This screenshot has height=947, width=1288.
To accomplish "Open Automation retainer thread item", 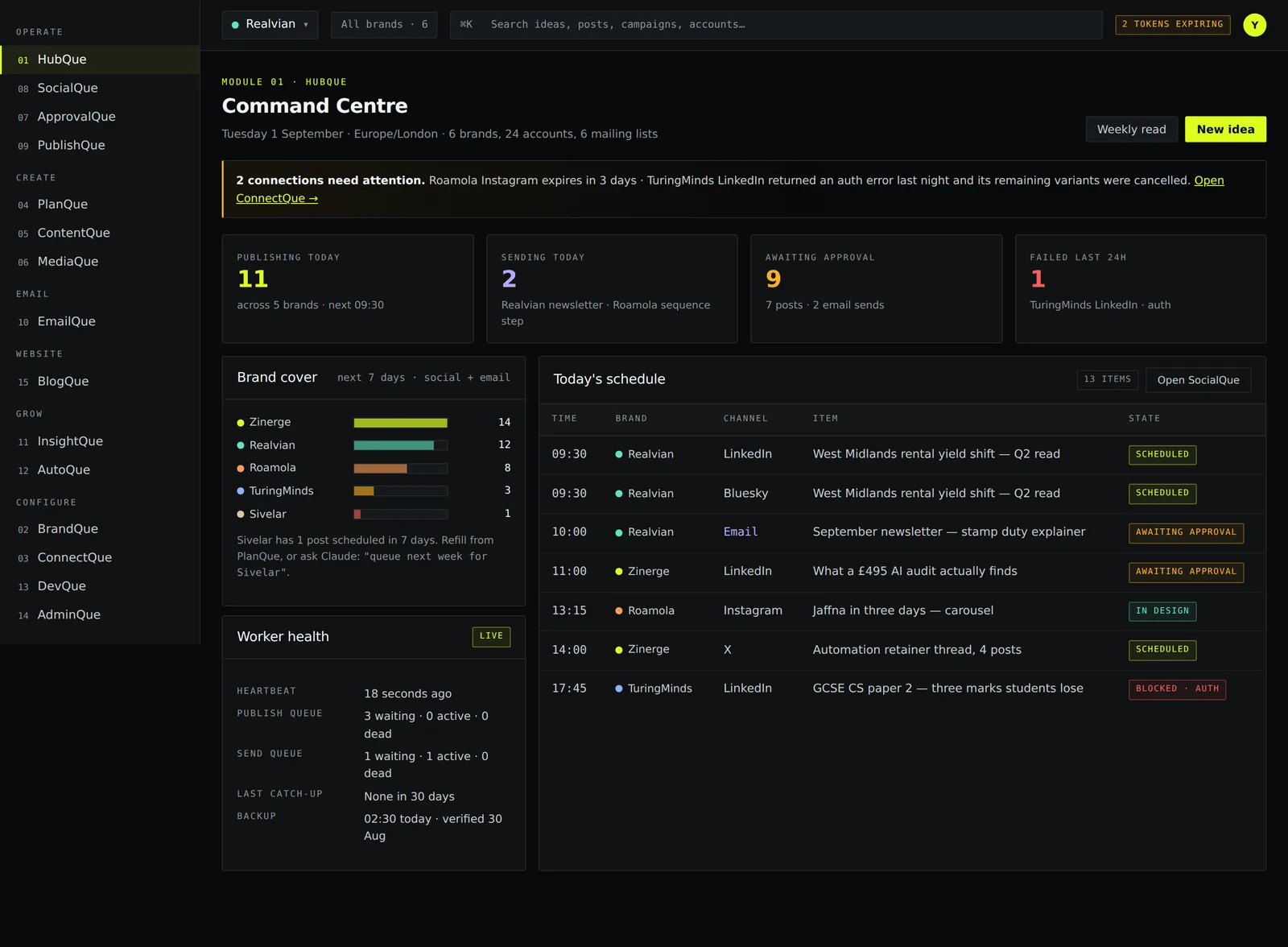I will coord(902,651).
